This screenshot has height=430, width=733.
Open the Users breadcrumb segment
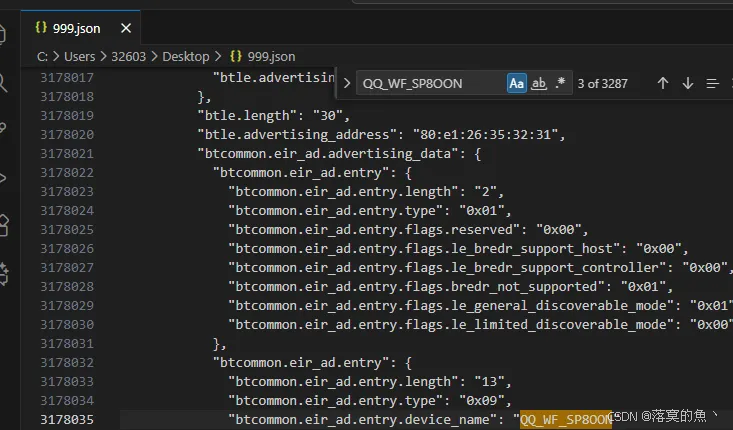click(x=79, y=57)
